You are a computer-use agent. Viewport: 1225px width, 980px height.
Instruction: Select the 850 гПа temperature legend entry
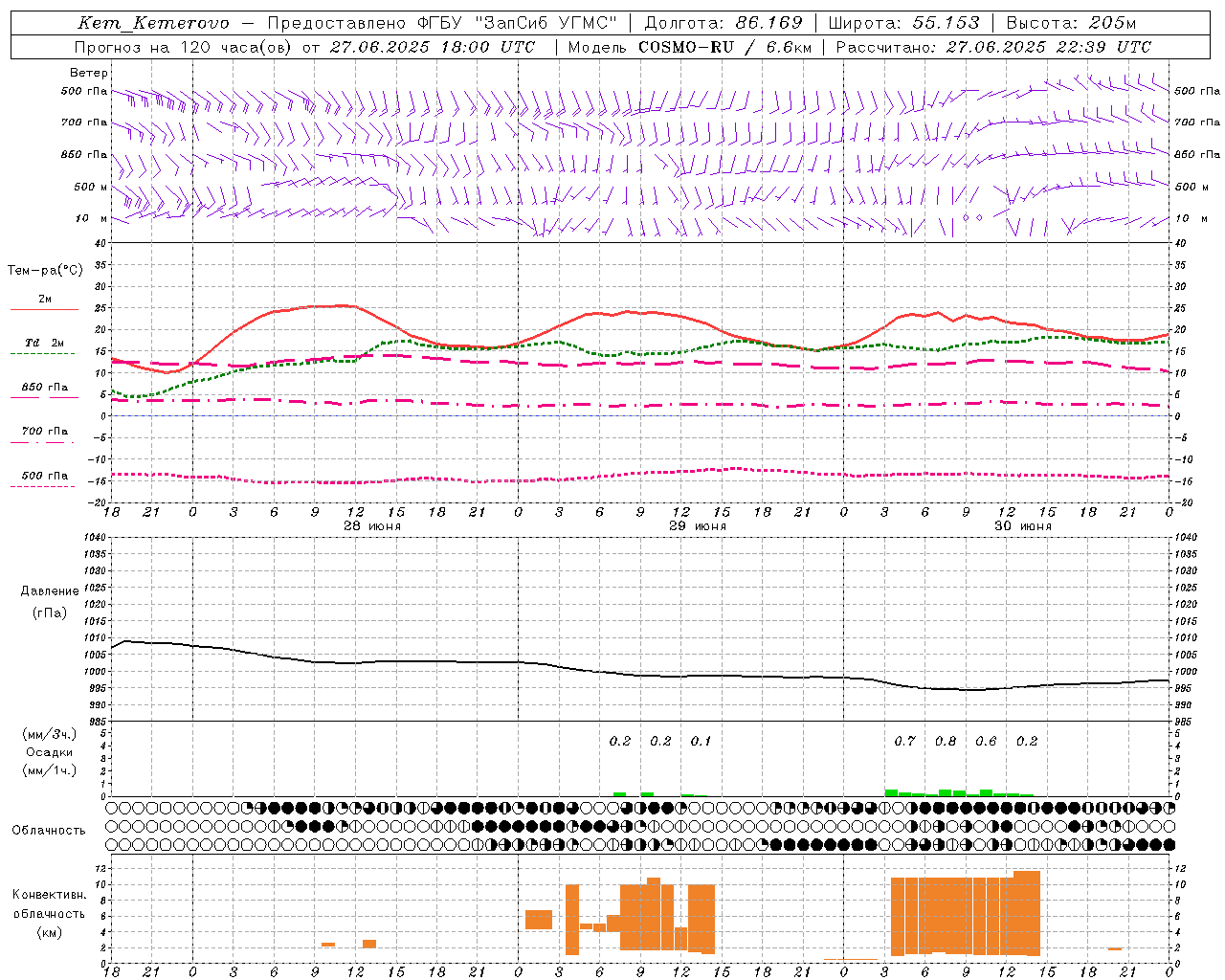pos(44,388)
